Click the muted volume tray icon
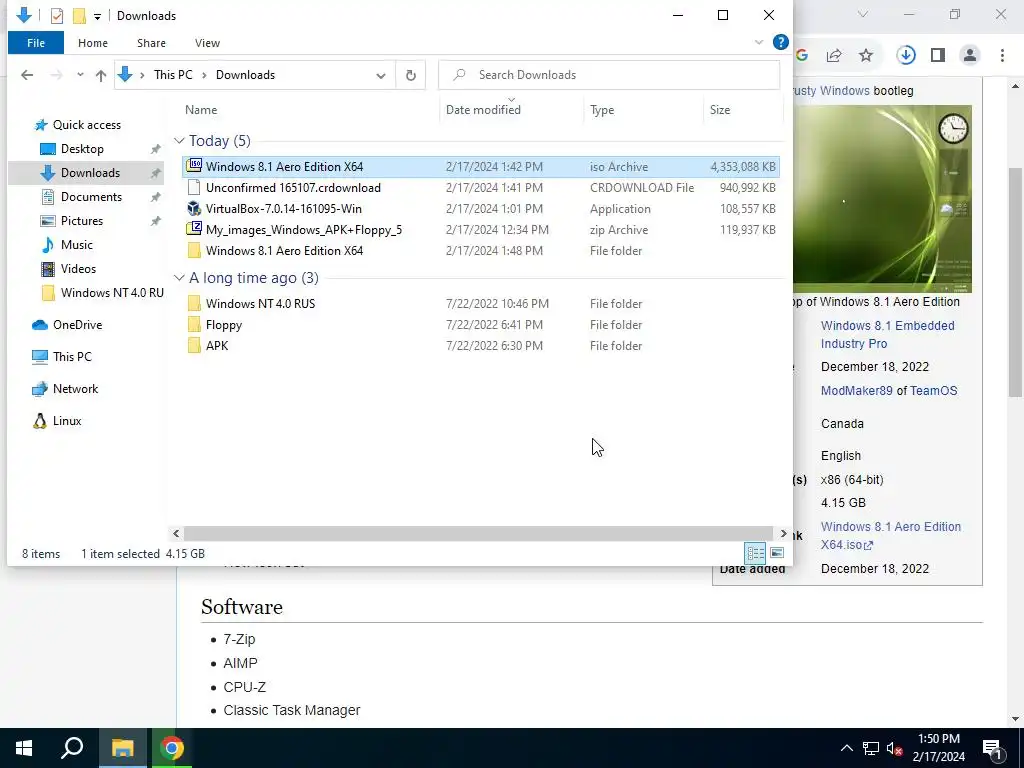Image resolution: width=1024 pixels, height=768 pixels. click(895, 748)
